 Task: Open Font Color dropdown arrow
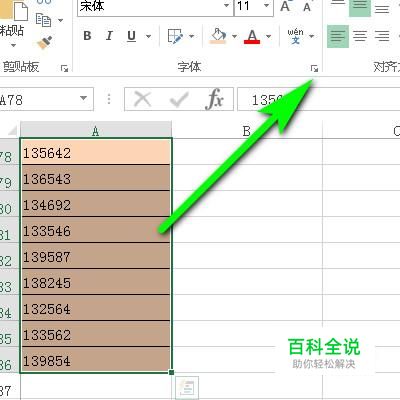click(x=269, y=36)
